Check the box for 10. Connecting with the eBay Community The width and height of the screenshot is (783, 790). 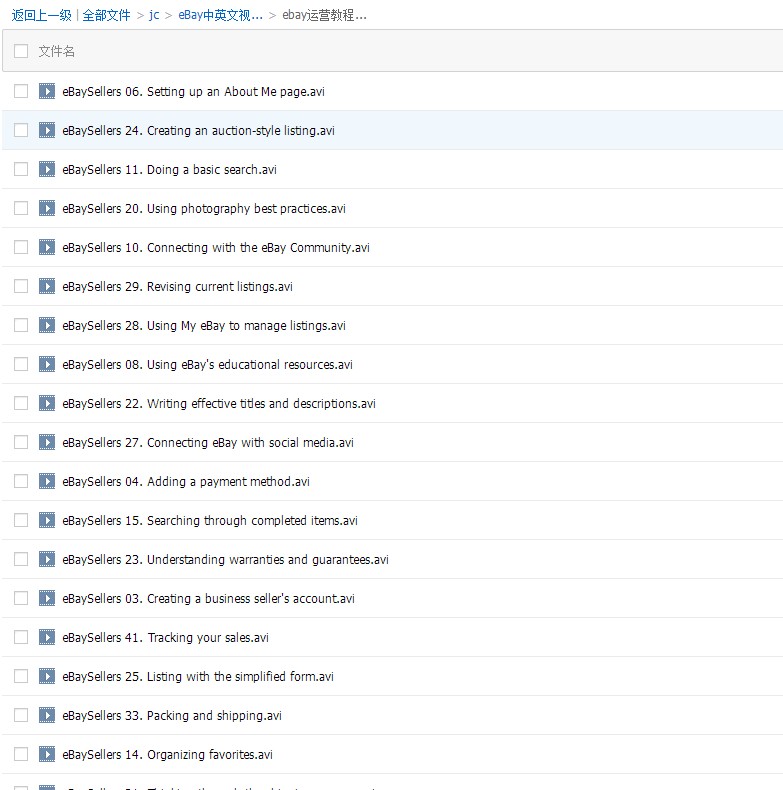click(21, 247)
